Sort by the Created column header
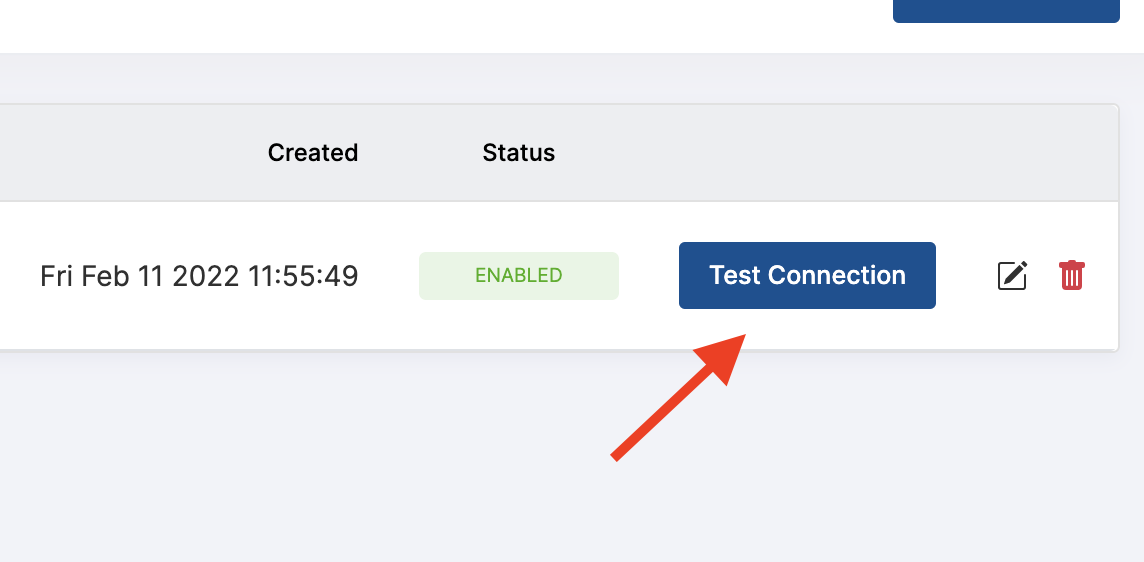The image size is (1144, 562). (x=312, y=153)
